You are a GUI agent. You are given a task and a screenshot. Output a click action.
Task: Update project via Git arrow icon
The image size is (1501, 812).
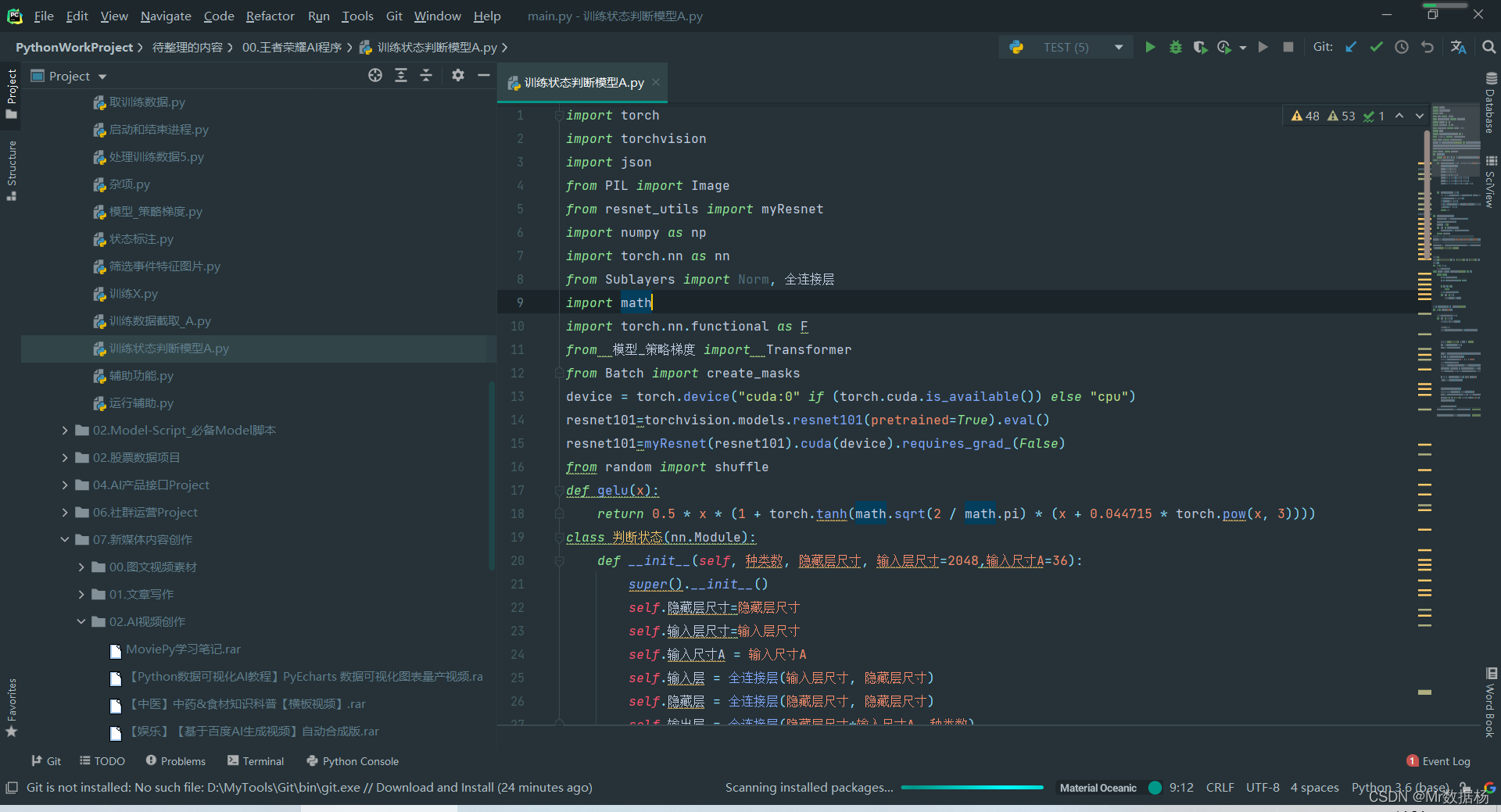1351,48
